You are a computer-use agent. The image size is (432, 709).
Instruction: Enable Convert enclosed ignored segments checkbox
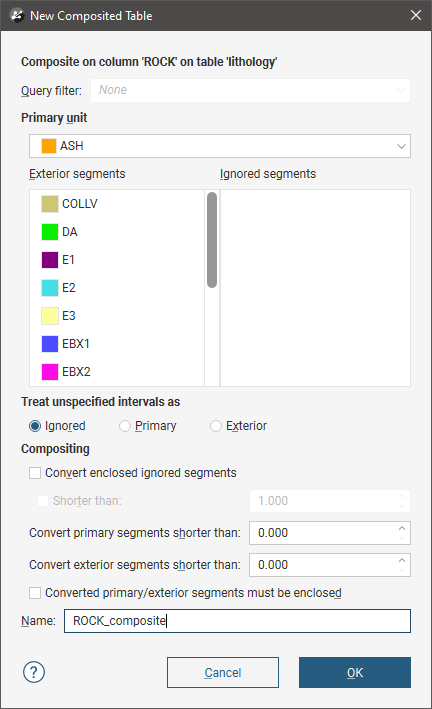coord(35,473)
